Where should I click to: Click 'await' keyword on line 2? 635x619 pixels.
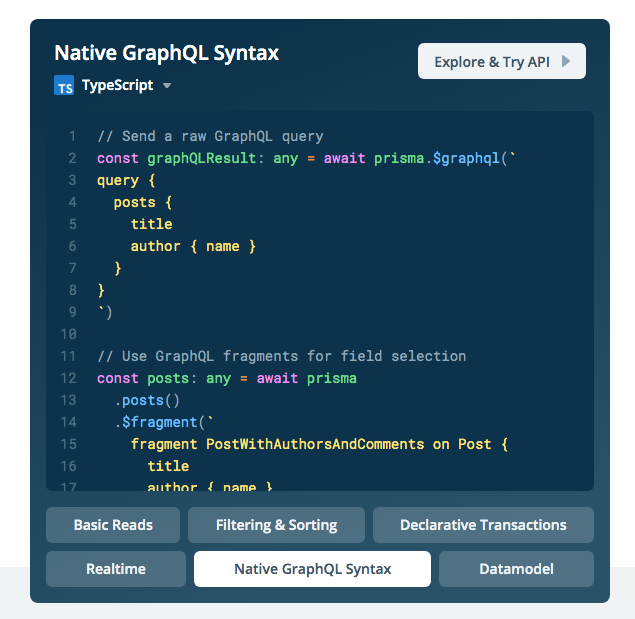[x=344, y=158]
